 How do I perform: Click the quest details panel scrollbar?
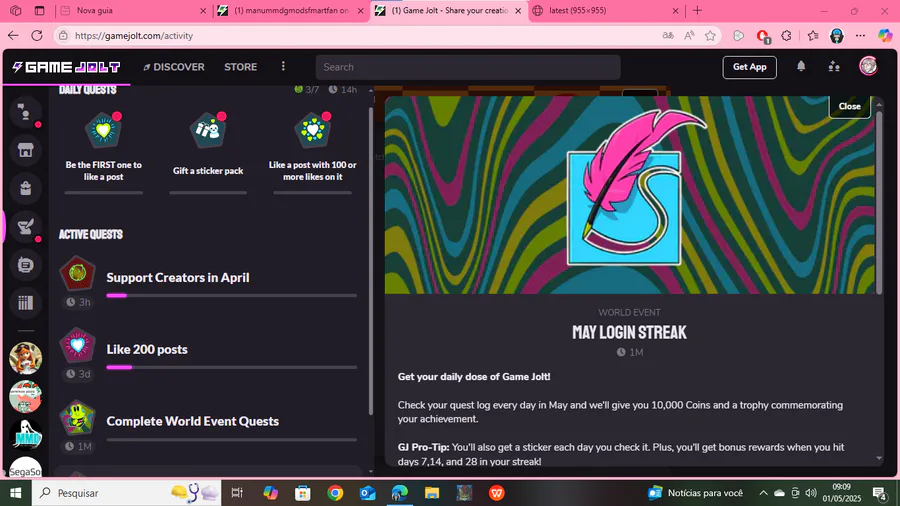click(879, 201)
